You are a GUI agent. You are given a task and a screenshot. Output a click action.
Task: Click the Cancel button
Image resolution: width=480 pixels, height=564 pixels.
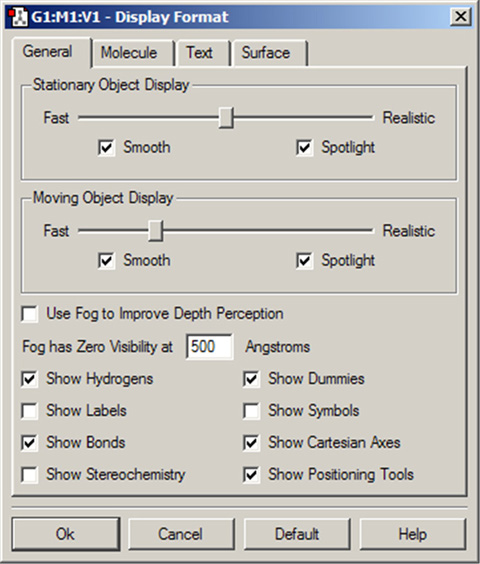tap(181, 534)
